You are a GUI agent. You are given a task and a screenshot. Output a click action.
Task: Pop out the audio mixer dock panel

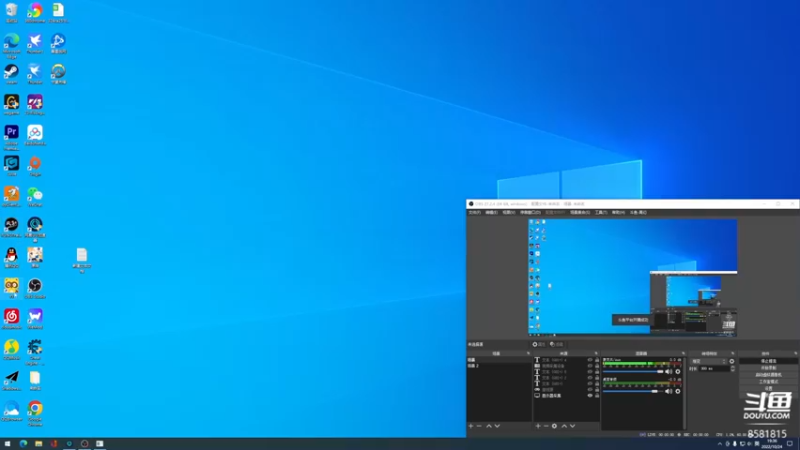point(683,353)
